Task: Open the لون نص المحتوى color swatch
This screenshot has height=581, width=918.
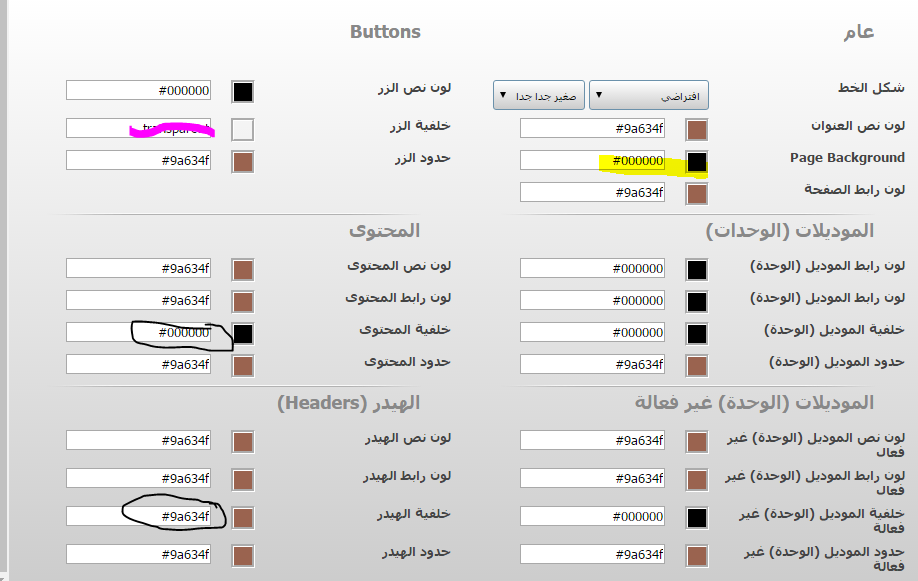Action: [242, 269]
